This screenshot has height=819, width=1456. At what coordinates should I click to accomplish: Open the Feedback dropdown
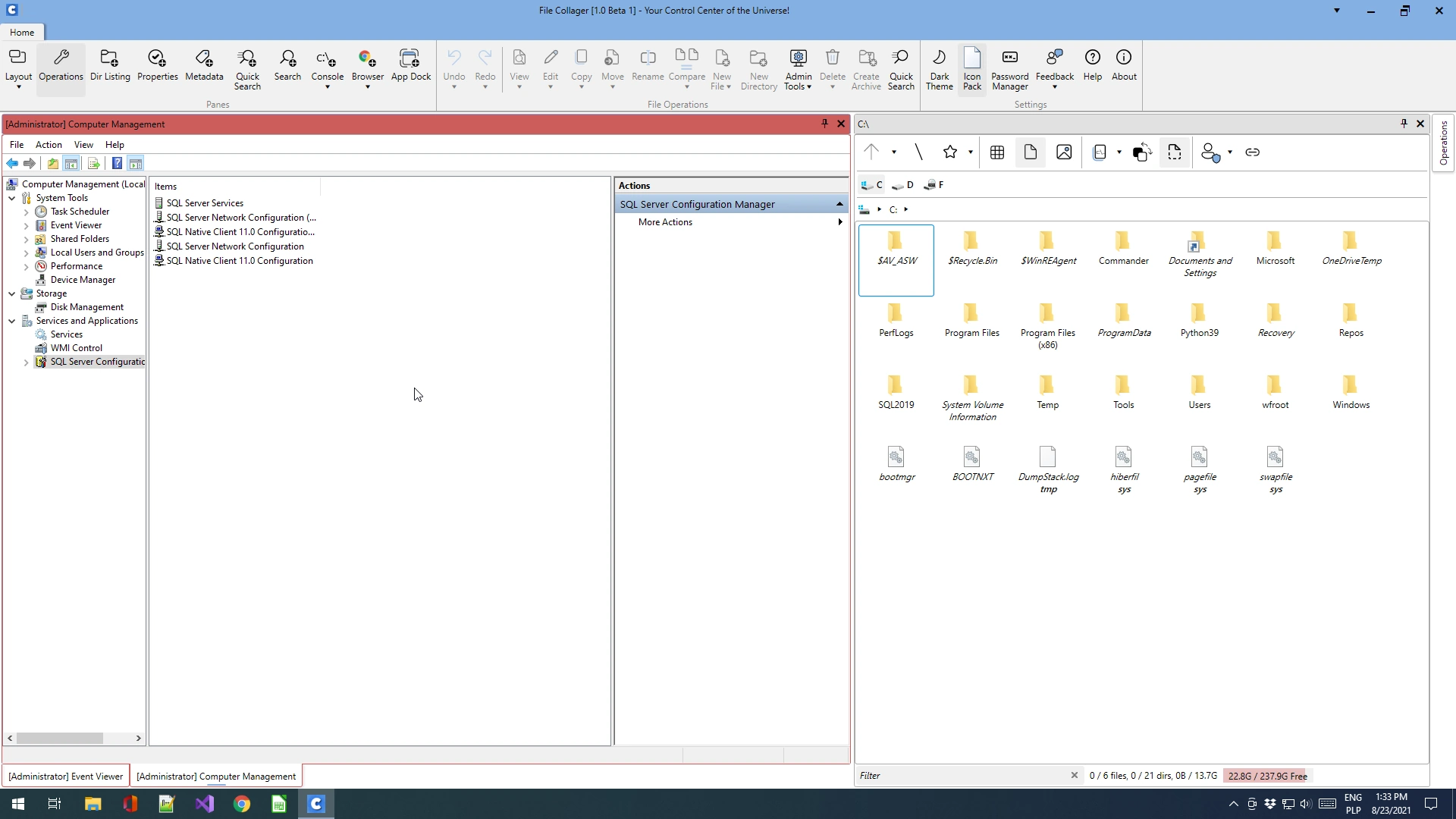click(x=1055, y=68)
